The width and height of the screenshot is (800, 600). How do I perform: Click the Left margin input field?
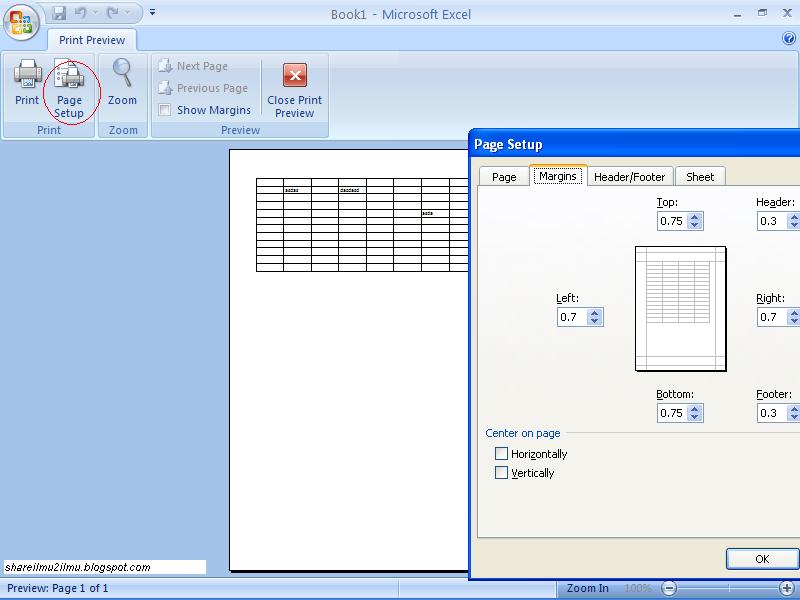point(572,317)
